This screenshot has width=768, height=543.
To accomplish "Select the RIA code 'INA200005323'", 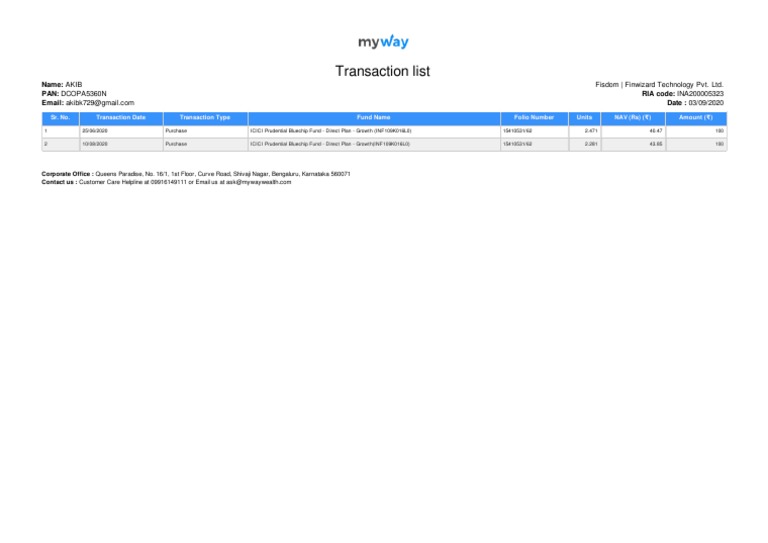I will coord(700,94).
